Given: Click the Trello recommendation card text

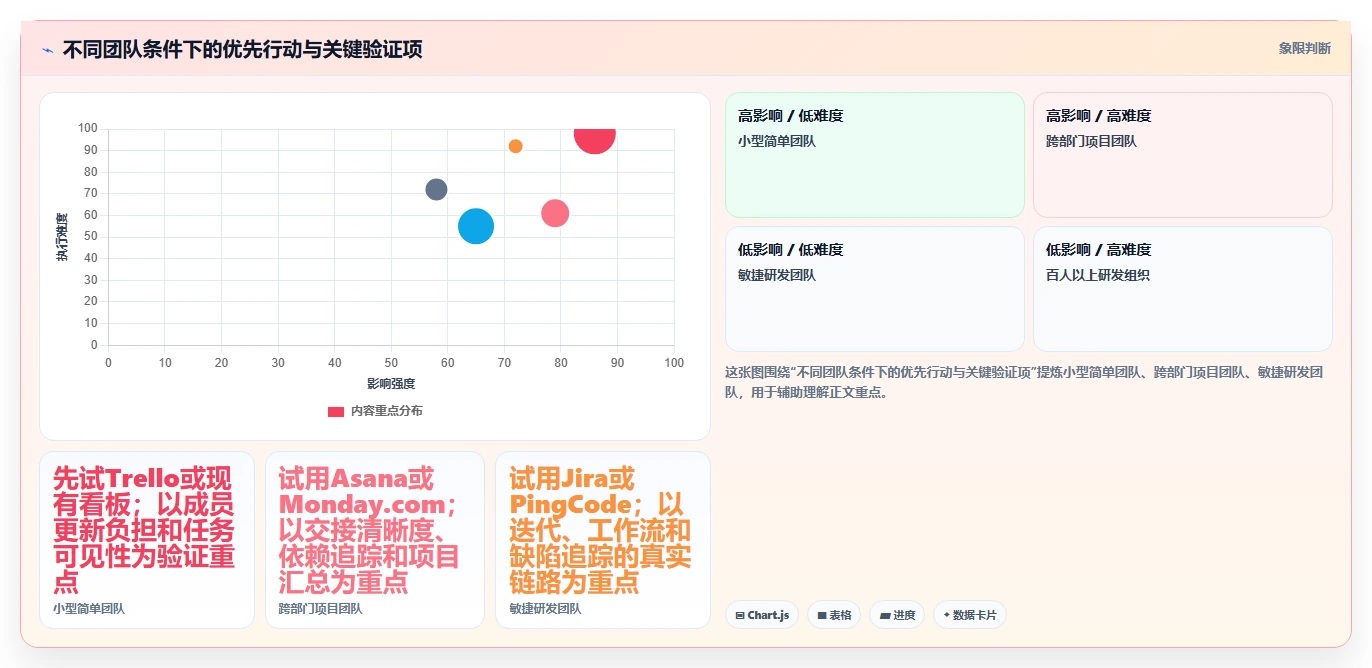Looking at the screenshot, I should (x=144, y=530).
